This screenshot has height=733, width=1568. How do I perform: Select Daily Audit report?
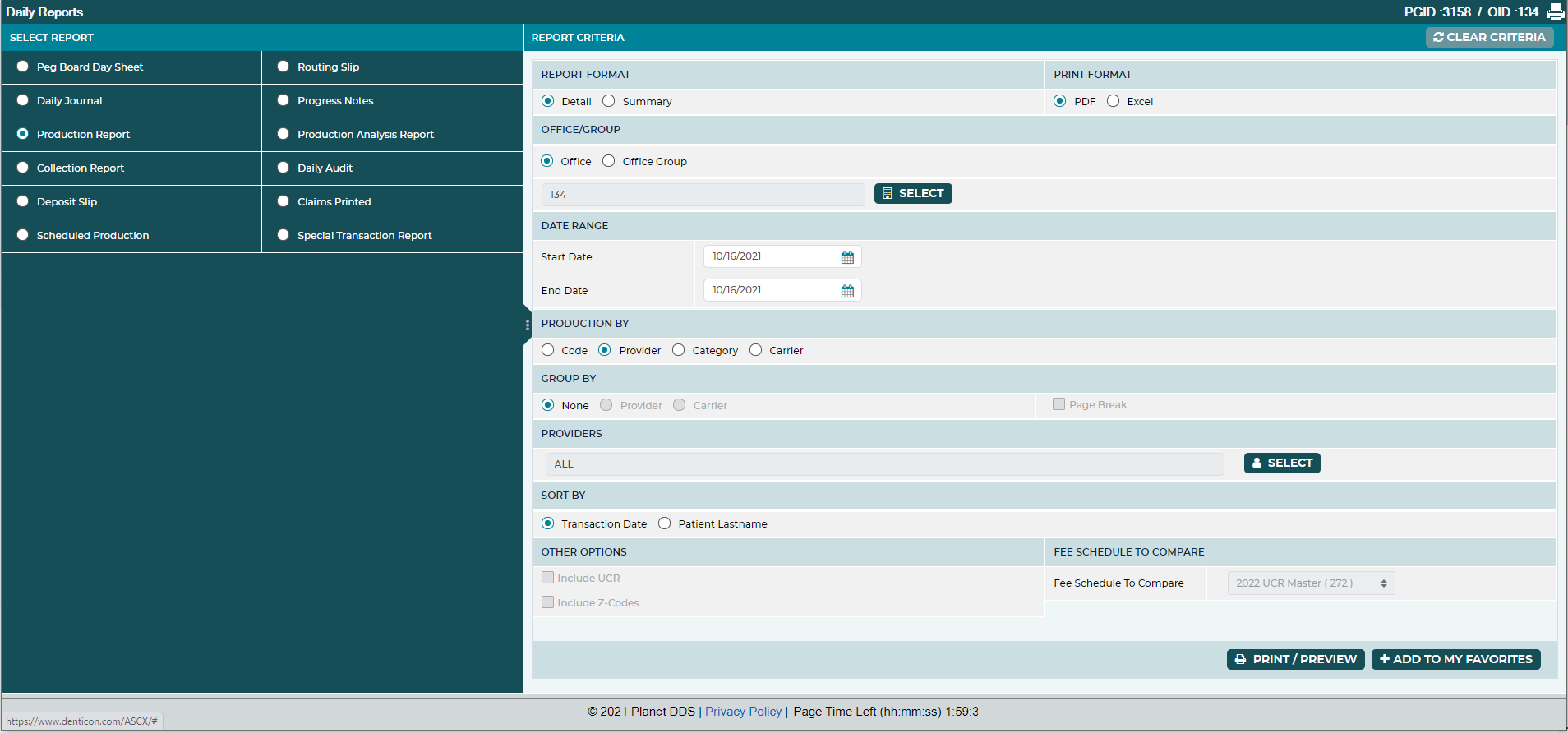[x=284, y=168]
